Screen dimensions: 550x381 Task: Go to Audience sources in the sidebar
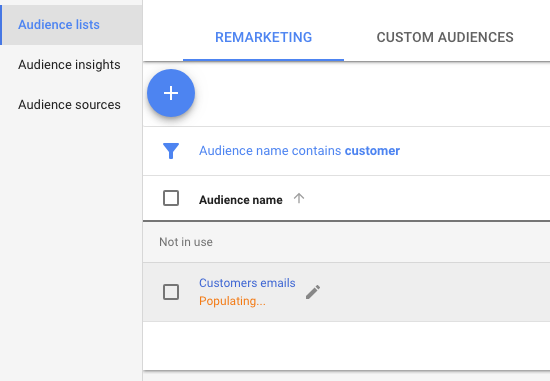(69, 105)
